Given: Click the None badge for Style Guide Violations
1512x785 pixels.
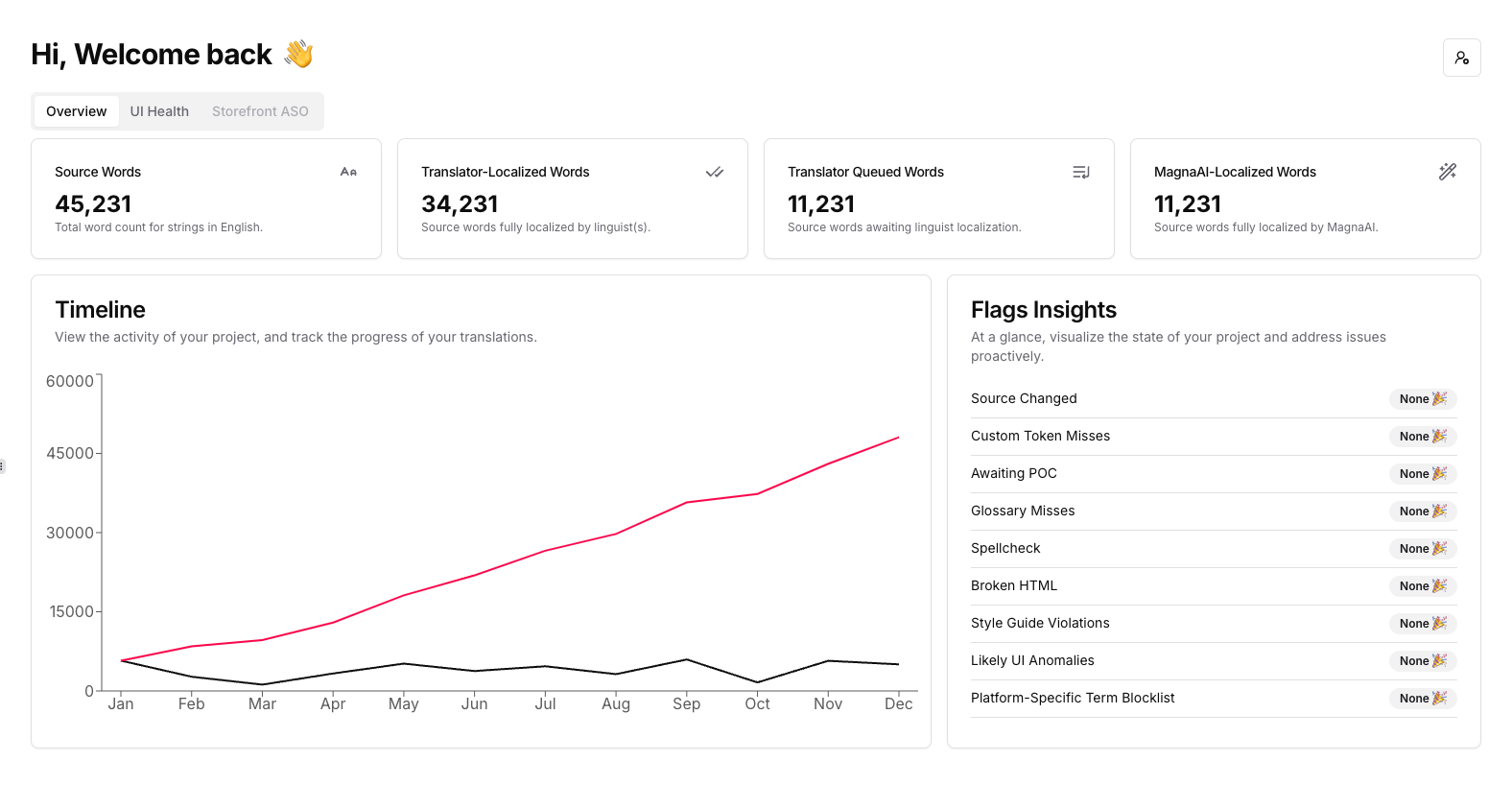Looking at the screenshot, I should click(1423, 624).
